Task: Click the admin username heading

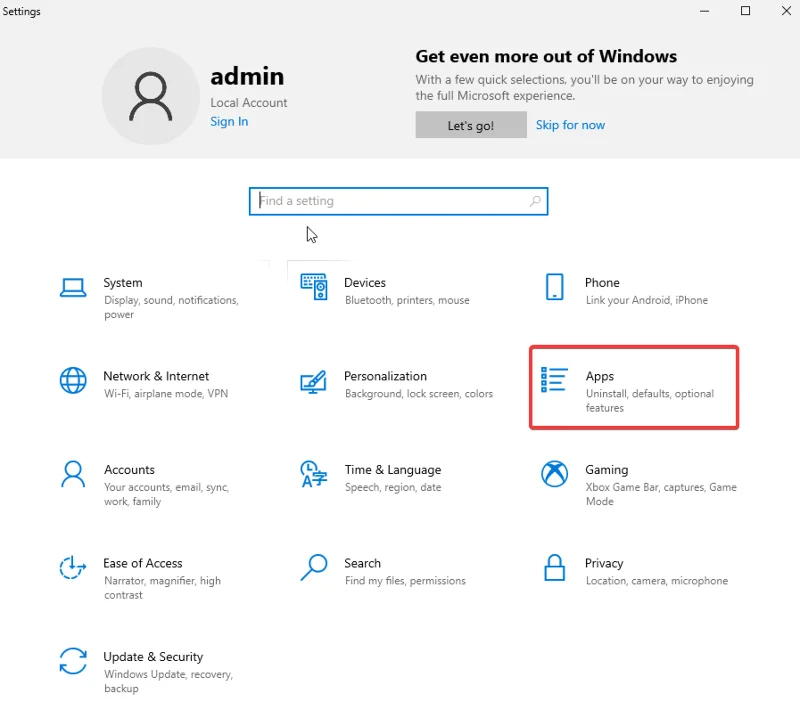Action: coord(247,77)
